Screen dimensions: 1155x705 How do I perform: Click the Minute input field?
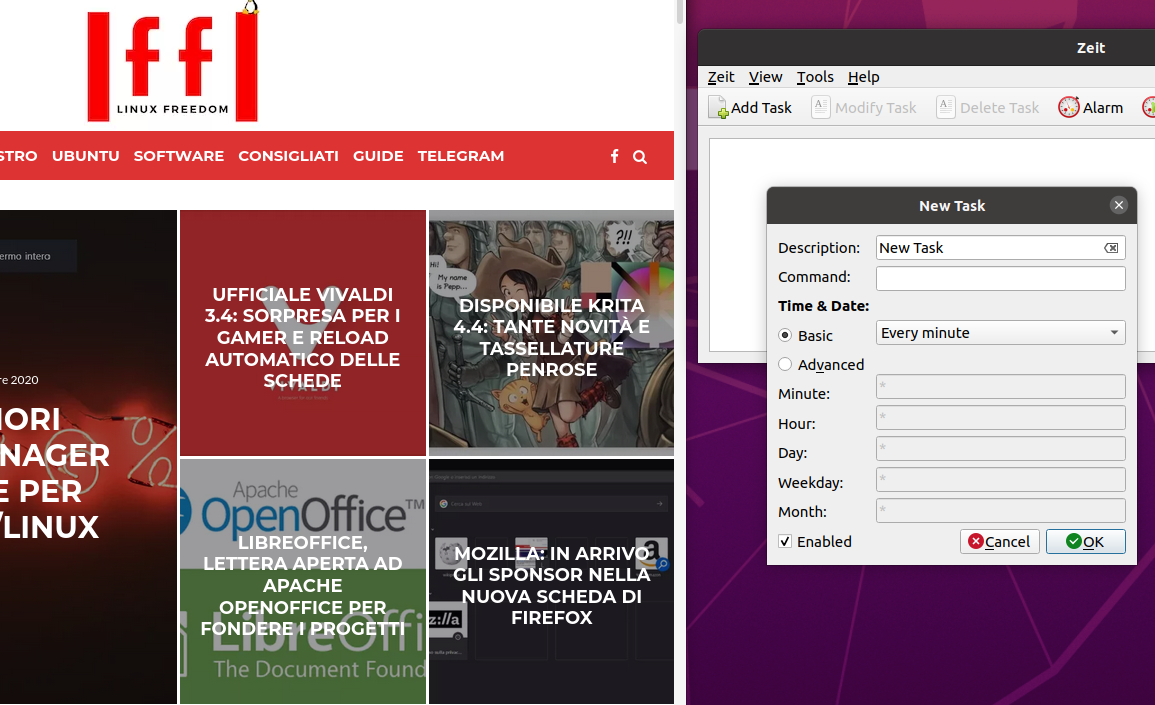coord(1000,386)
